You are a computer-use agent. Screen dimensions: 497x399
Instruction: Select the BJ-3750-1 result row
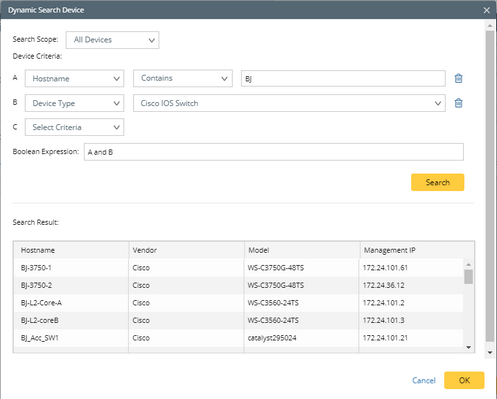[x=239, y=268]
